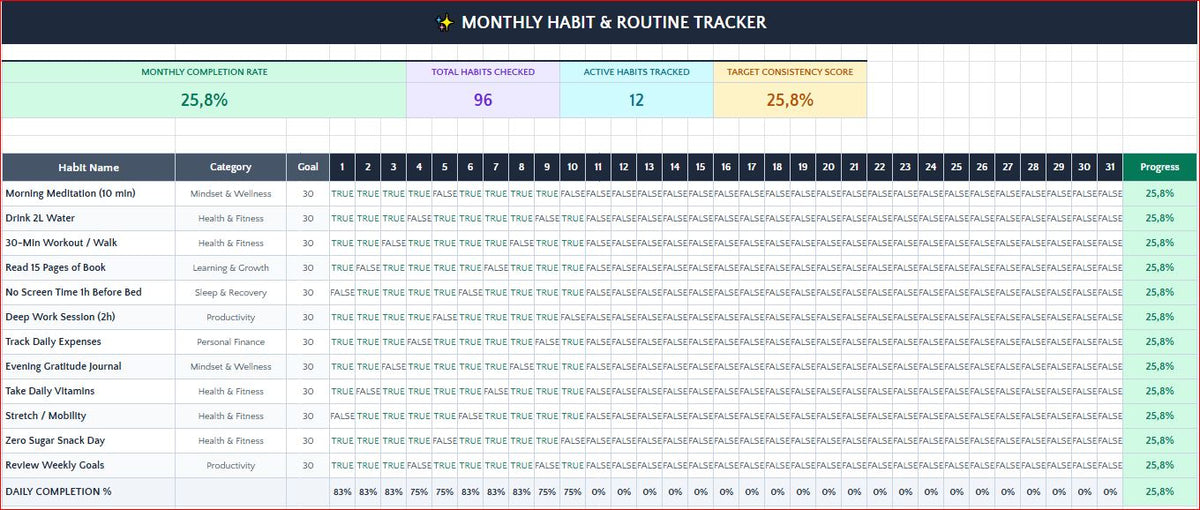
Task: Select the Monthly Completion Rate label
Action: 204,72
